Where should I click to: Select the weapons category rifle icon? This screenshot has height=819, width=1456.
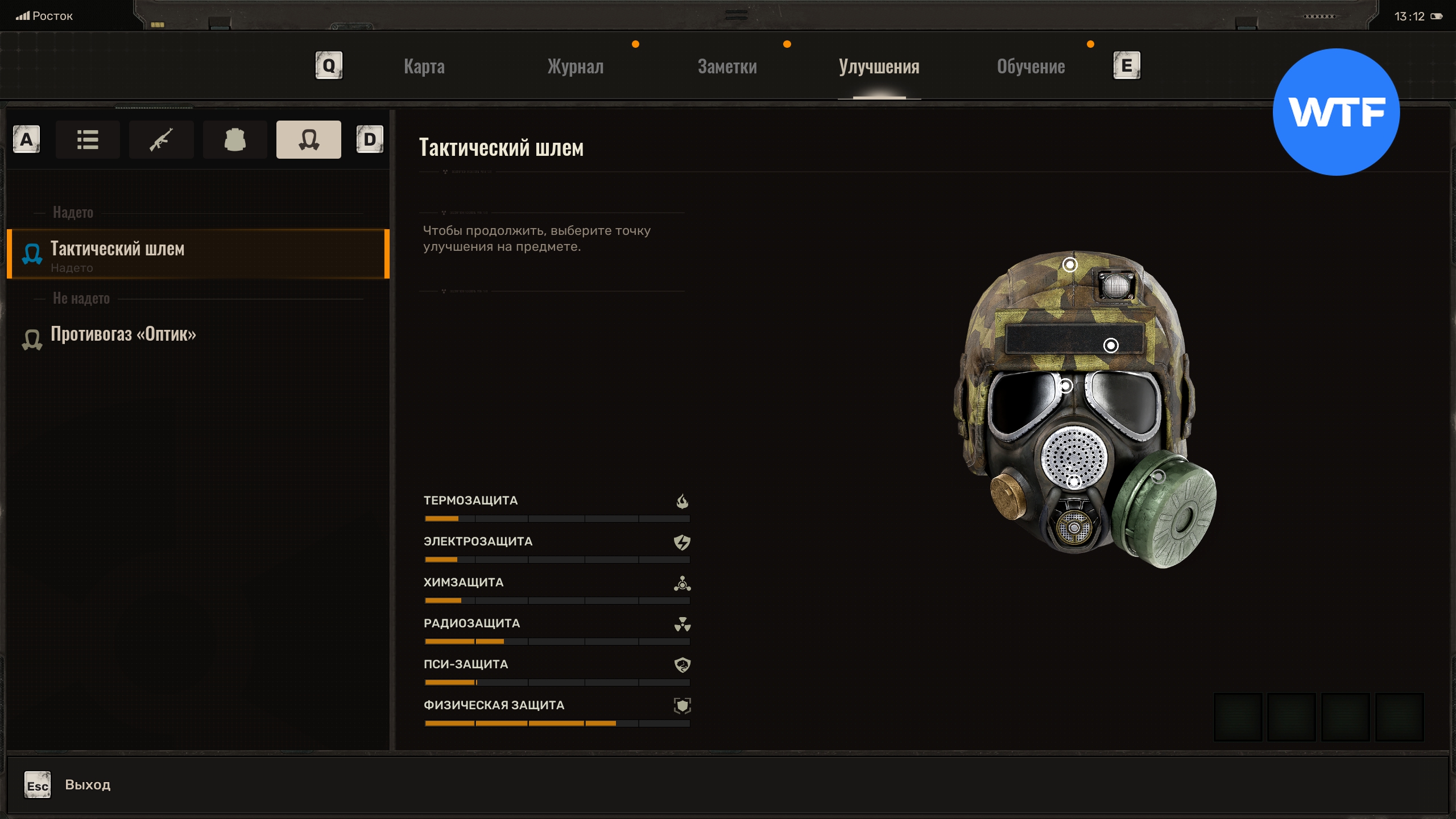point(161,139)
